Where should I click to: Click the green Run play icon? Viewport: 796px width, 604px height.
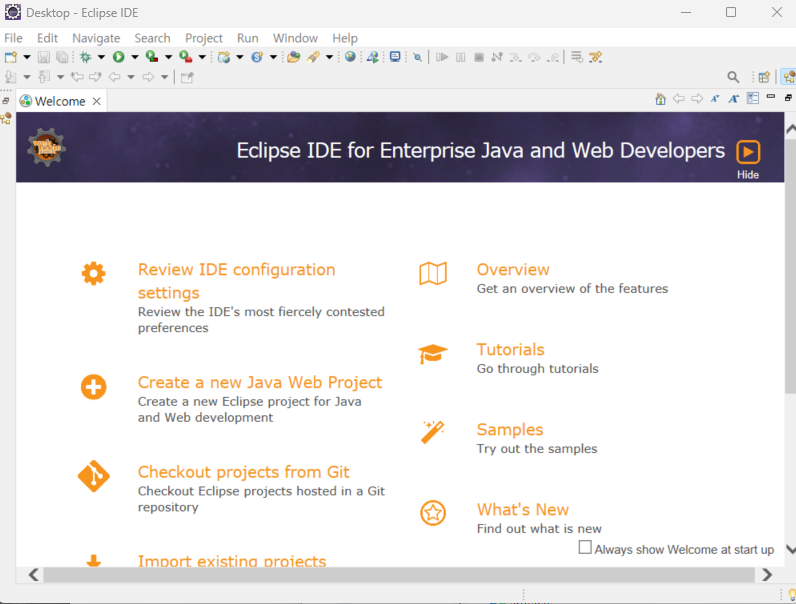118,57
